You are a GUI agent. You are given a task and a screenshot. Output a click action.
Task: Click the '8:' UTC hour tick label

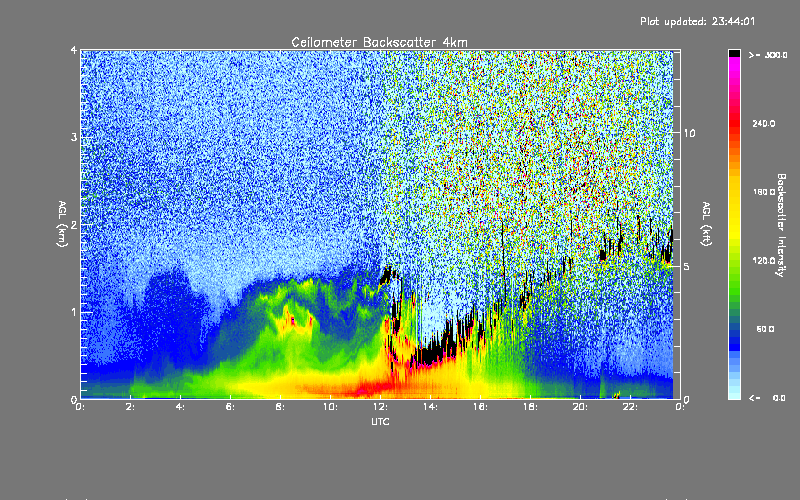[x=281, y=407]
